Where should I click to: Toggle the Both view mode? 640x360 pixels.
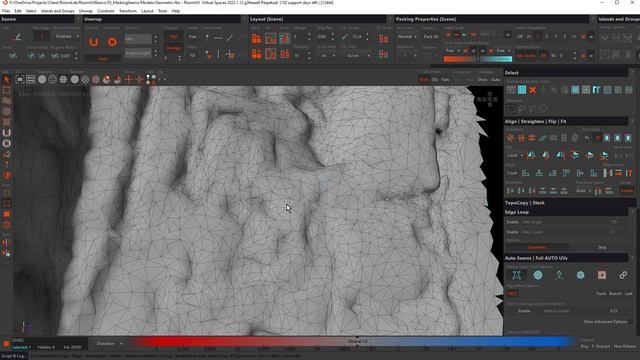tap(424, 80)
